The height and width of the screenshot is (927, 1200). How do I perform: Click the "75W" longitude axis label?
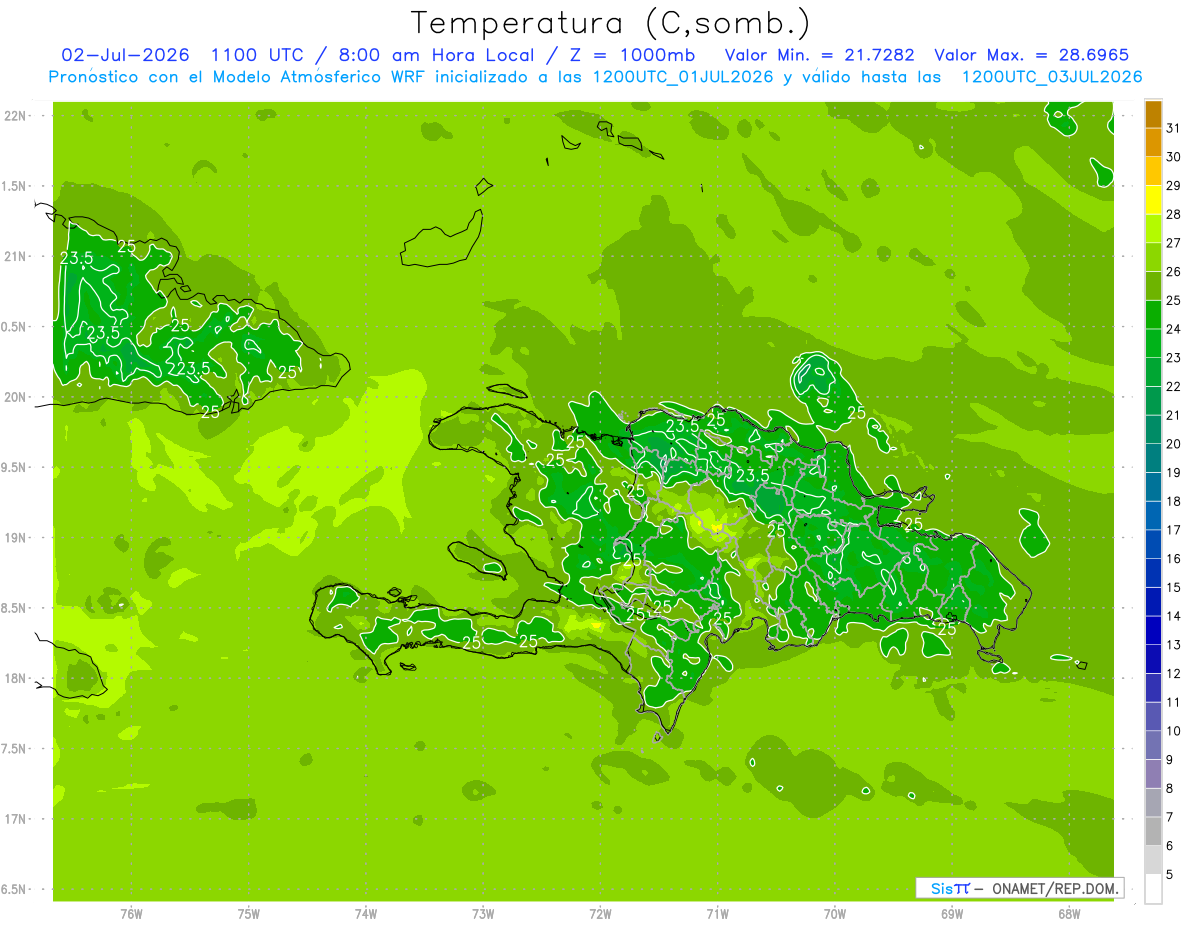point(249,913)
